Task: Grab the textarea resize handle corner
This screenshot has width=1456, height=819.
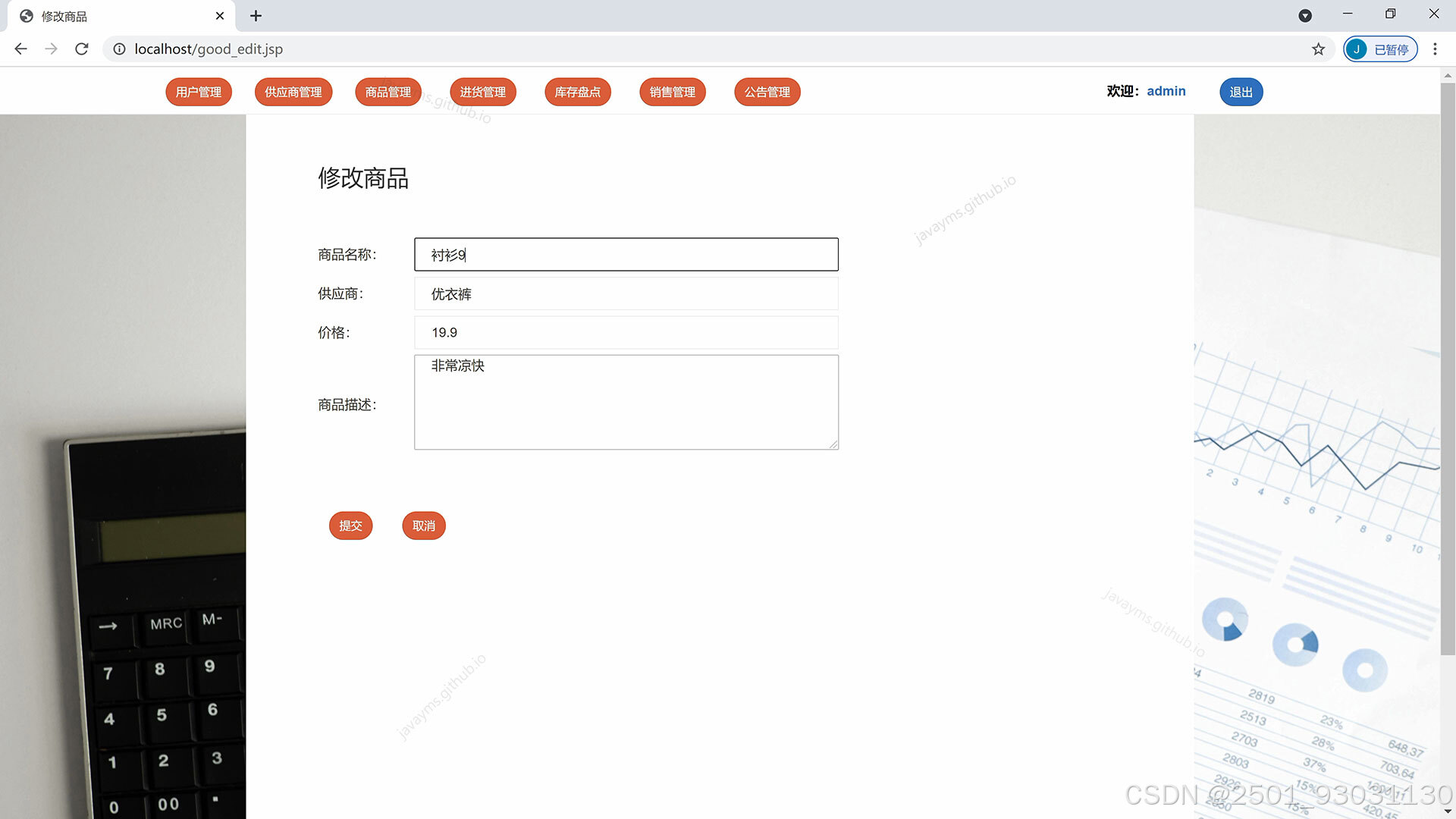Action: (833, 444)
